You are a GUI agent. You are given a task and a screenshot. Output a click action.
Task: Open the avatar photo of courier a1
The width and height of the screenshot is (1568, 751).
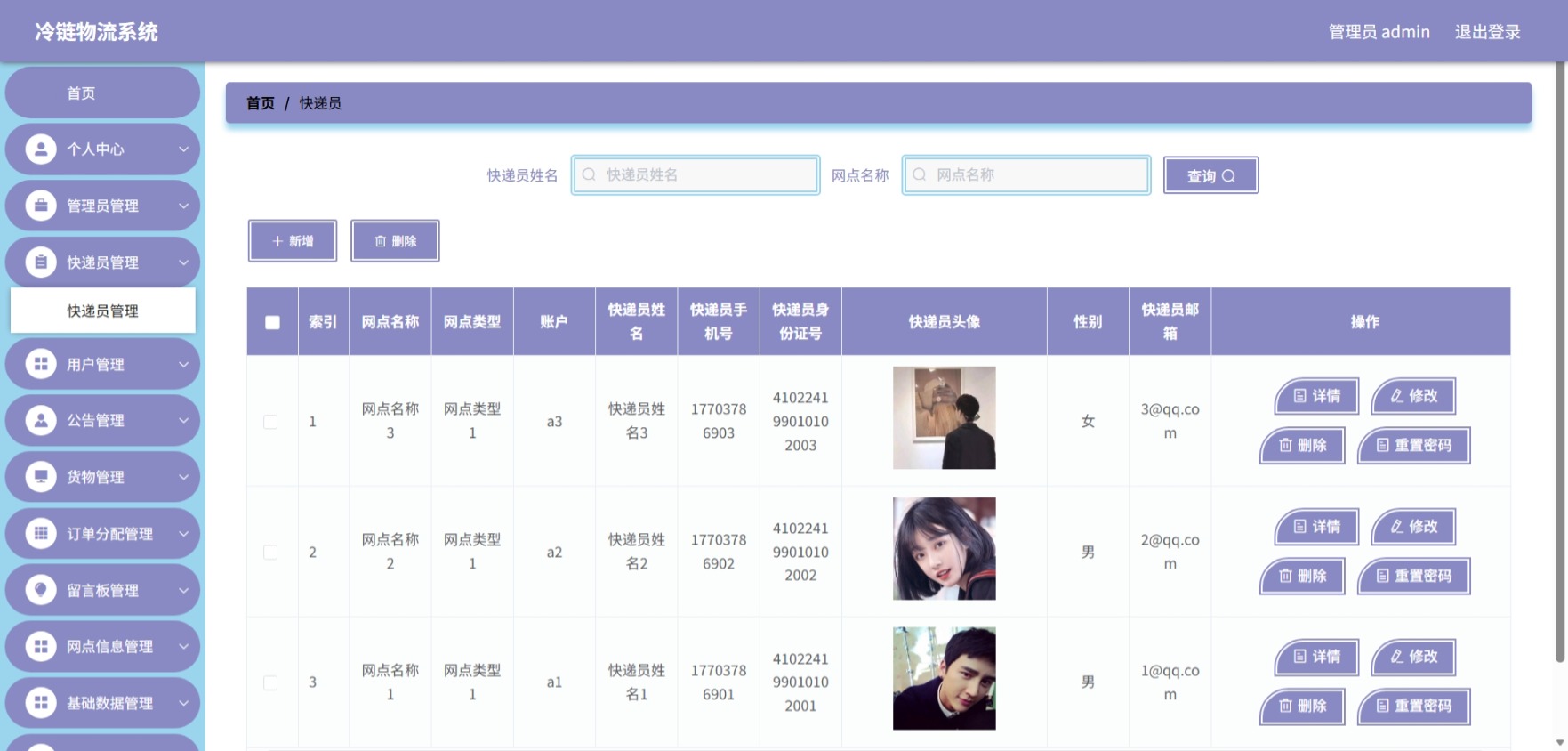944,679
